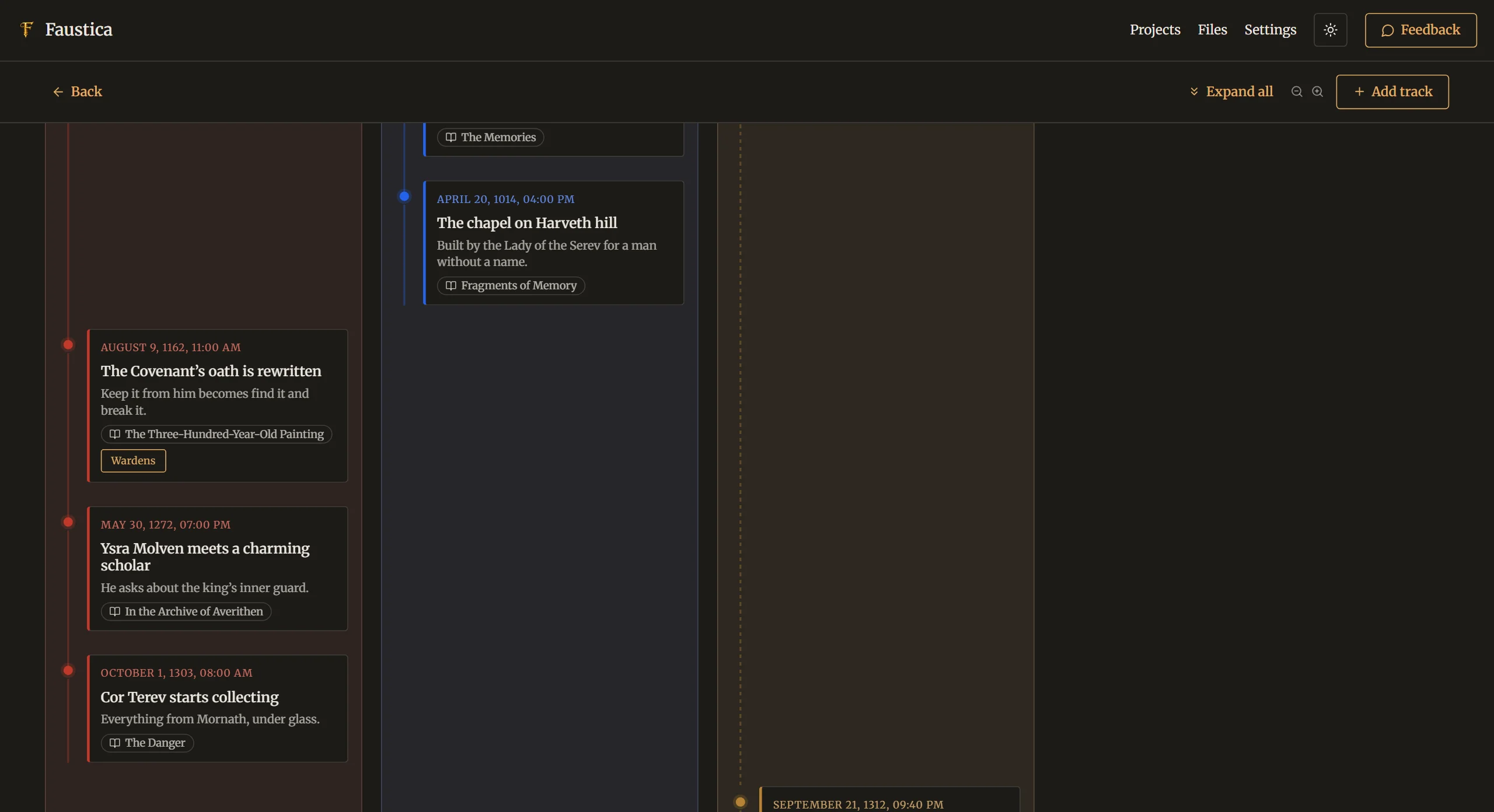Go back using the Back arrow
Viewport: 1494px width, 812px height.
[77, 92]
